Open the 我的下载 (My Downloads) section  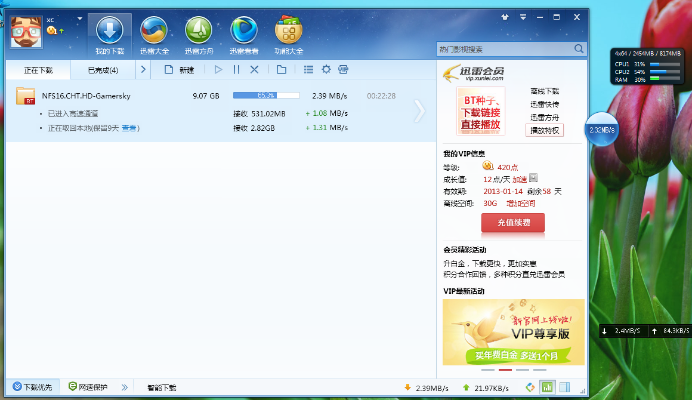click(109, 34)
